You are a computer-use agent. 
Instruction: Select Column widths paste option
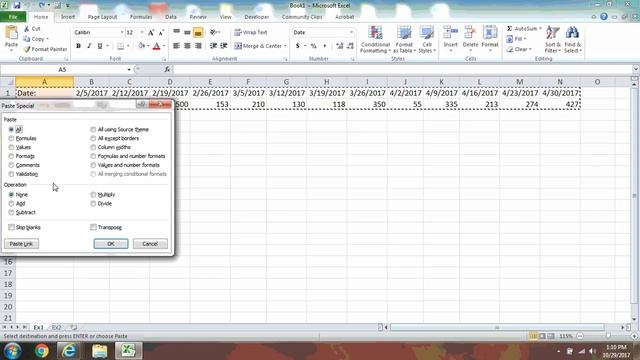click(93, 147)
